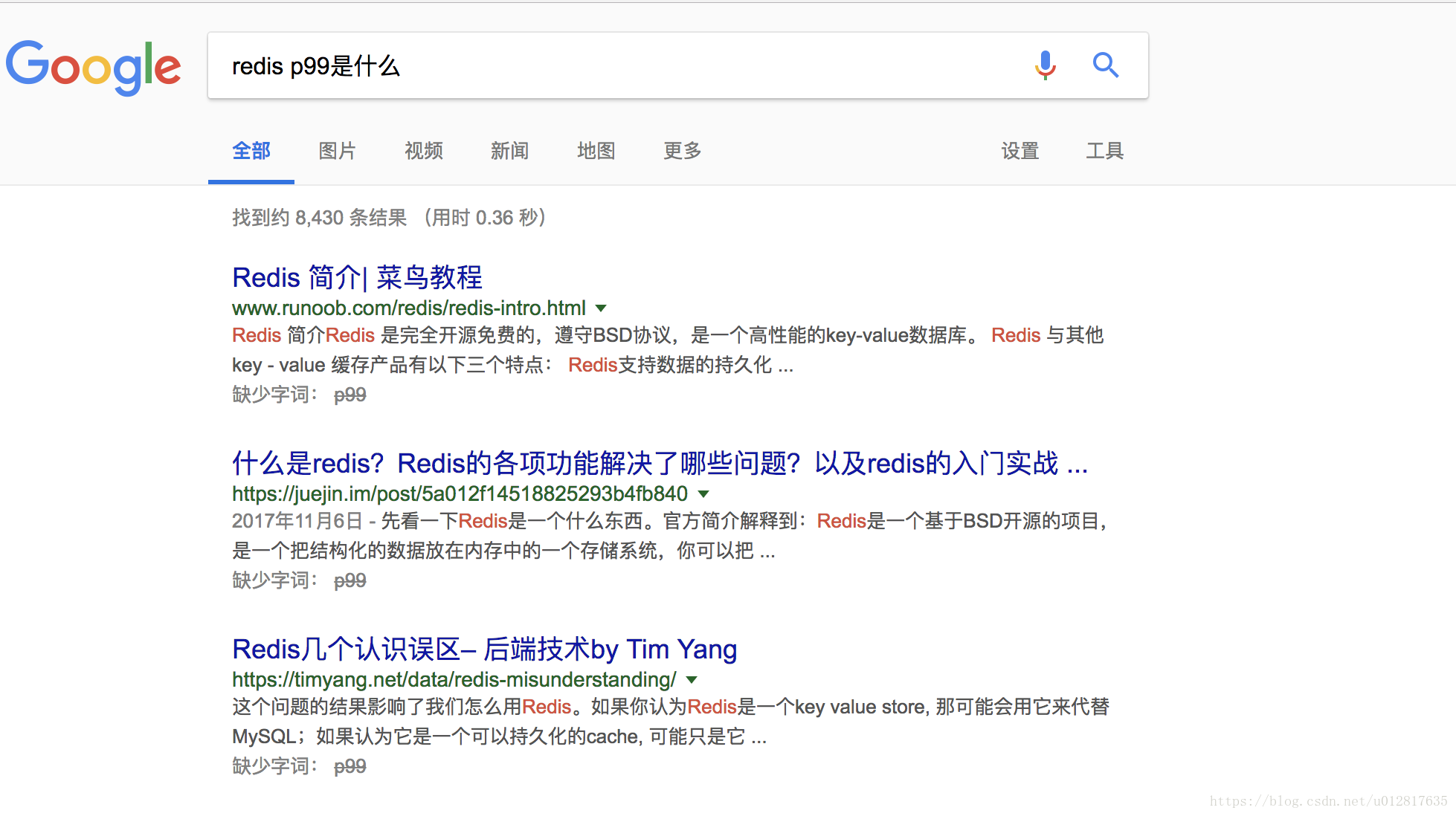
Task: Click the blue search magnifier icon
Action: point(1105,65)
